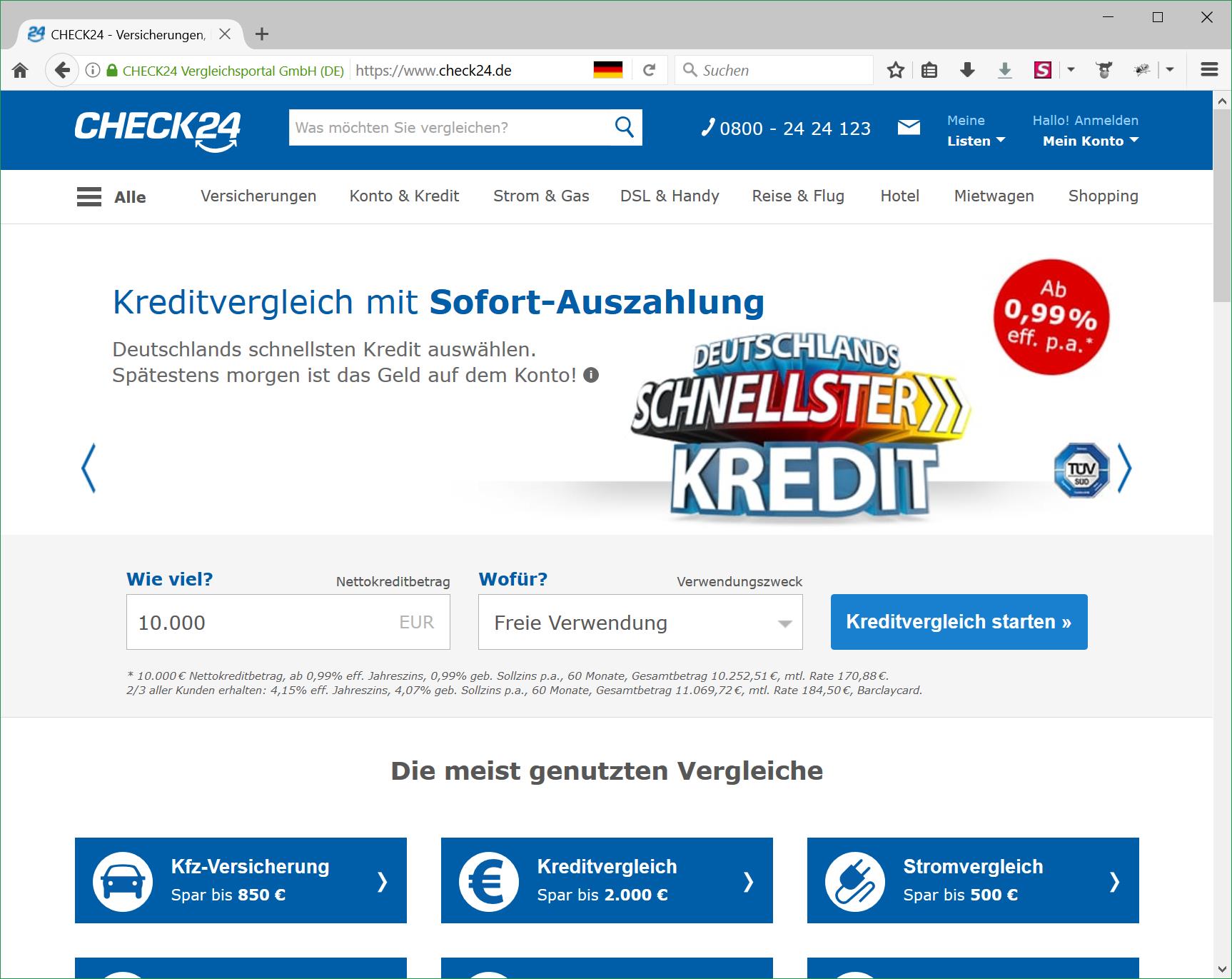Image resolution: width=1232 pixels, height=979 pixels.
Task: Show next banner with right arrow
Action: click(1124, 468)
